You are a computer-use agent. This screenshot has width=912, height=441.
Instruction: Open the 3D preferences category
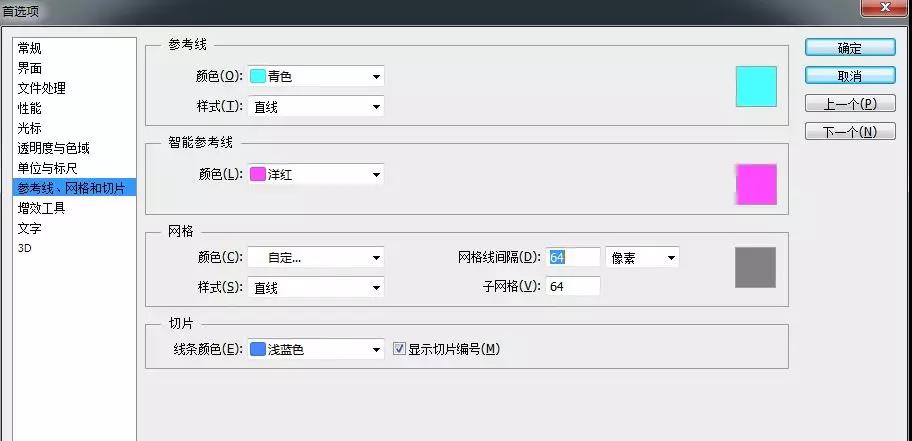tap(74, 248)
